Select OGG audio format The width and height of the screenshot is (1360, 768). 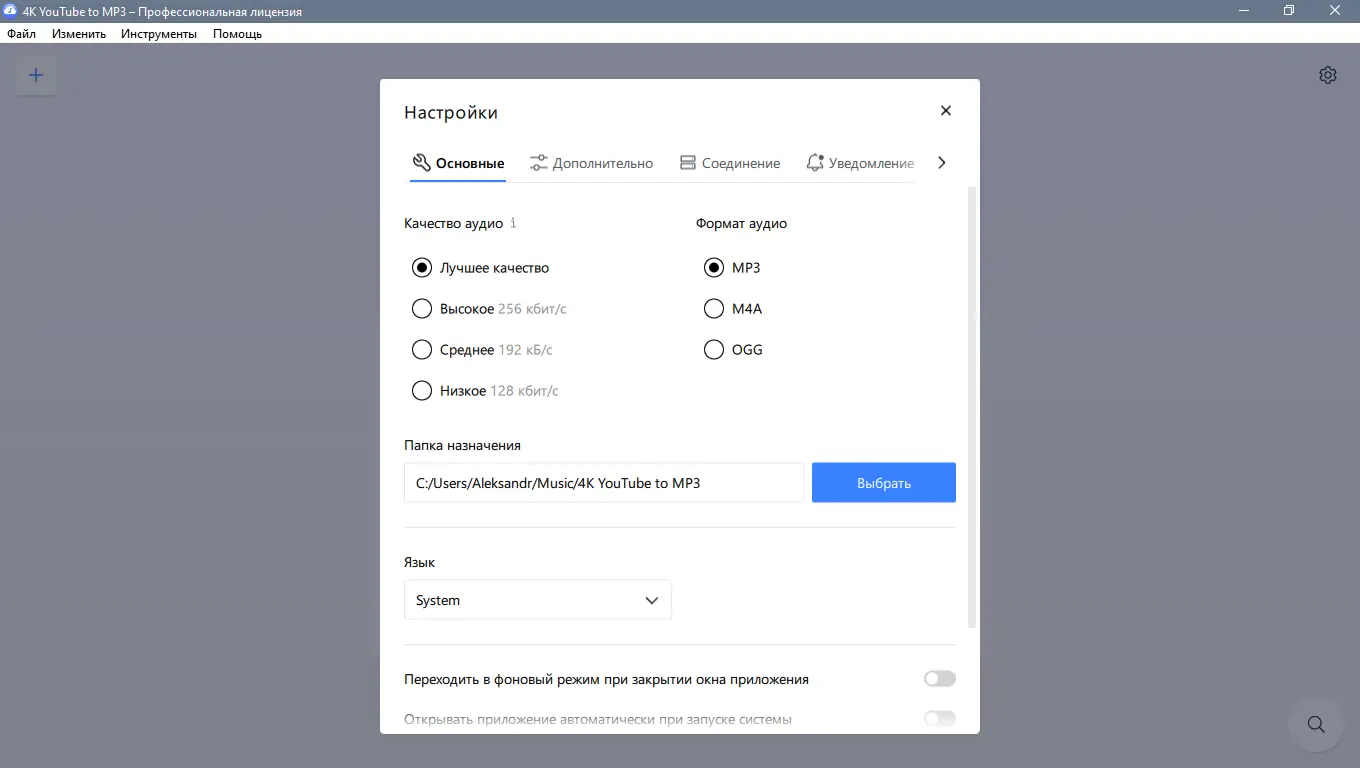[733, 350]
